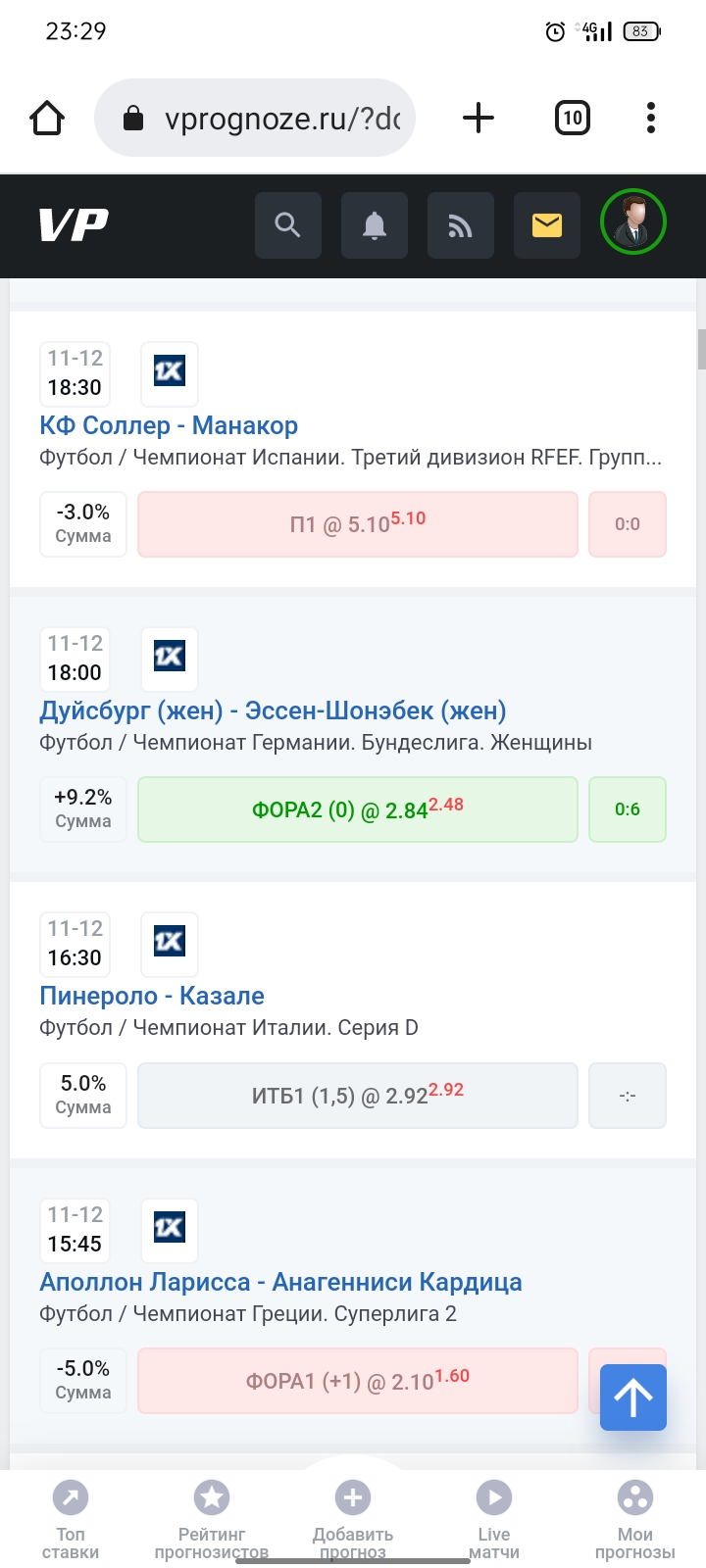Go to the VP logo homepage
Screen dimensions: 706x1568
pyautogui.click(x=74, y=225)
